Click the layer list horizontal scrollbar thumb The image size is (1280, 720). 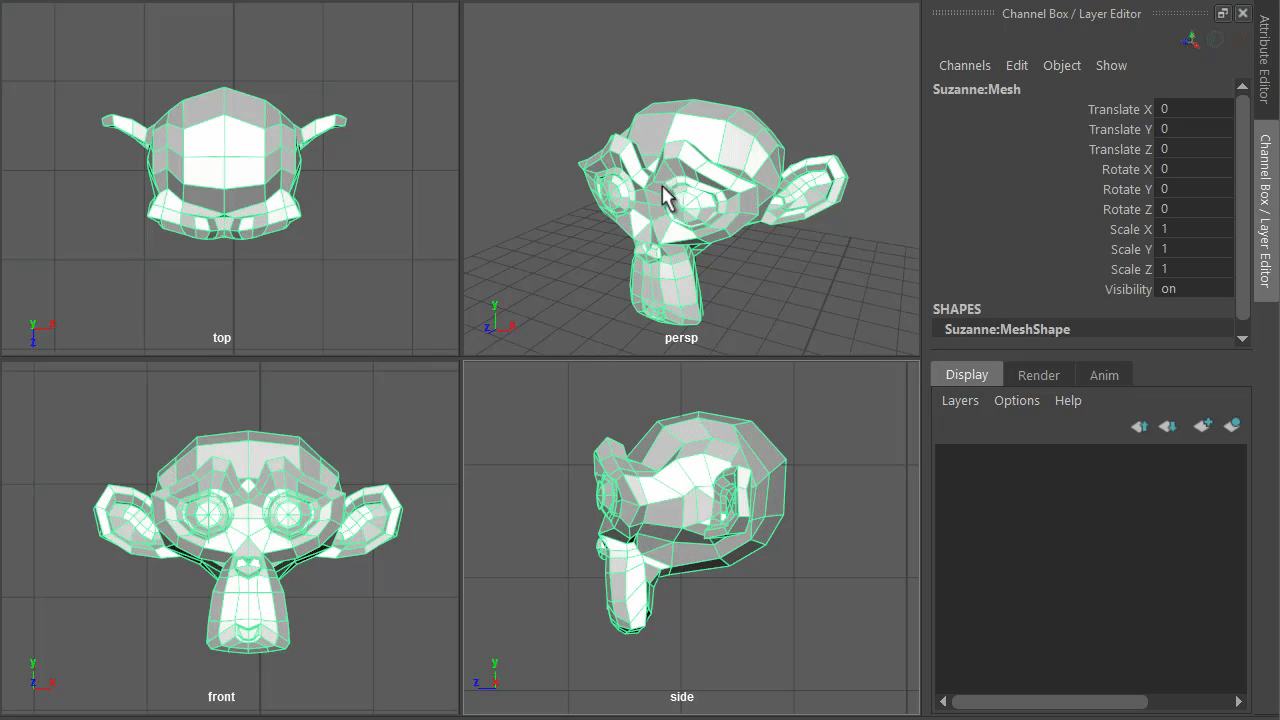1049,701
